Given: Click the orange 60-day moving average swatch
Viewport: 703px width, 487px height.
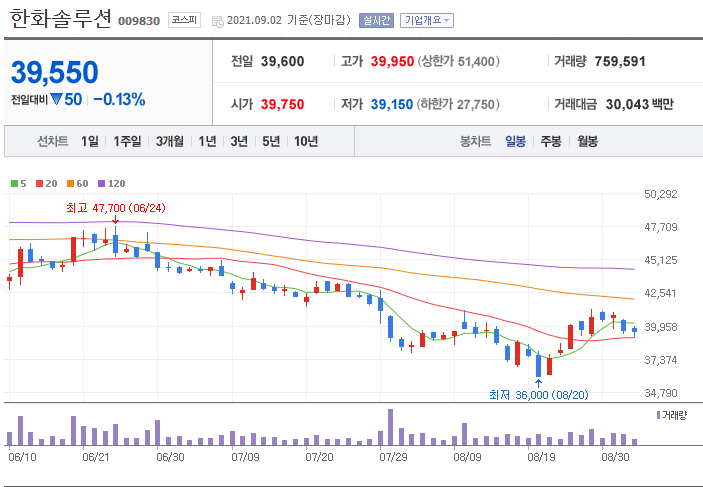Looking at the screenshot, I should pyautogui.click(x=70, y=183).
